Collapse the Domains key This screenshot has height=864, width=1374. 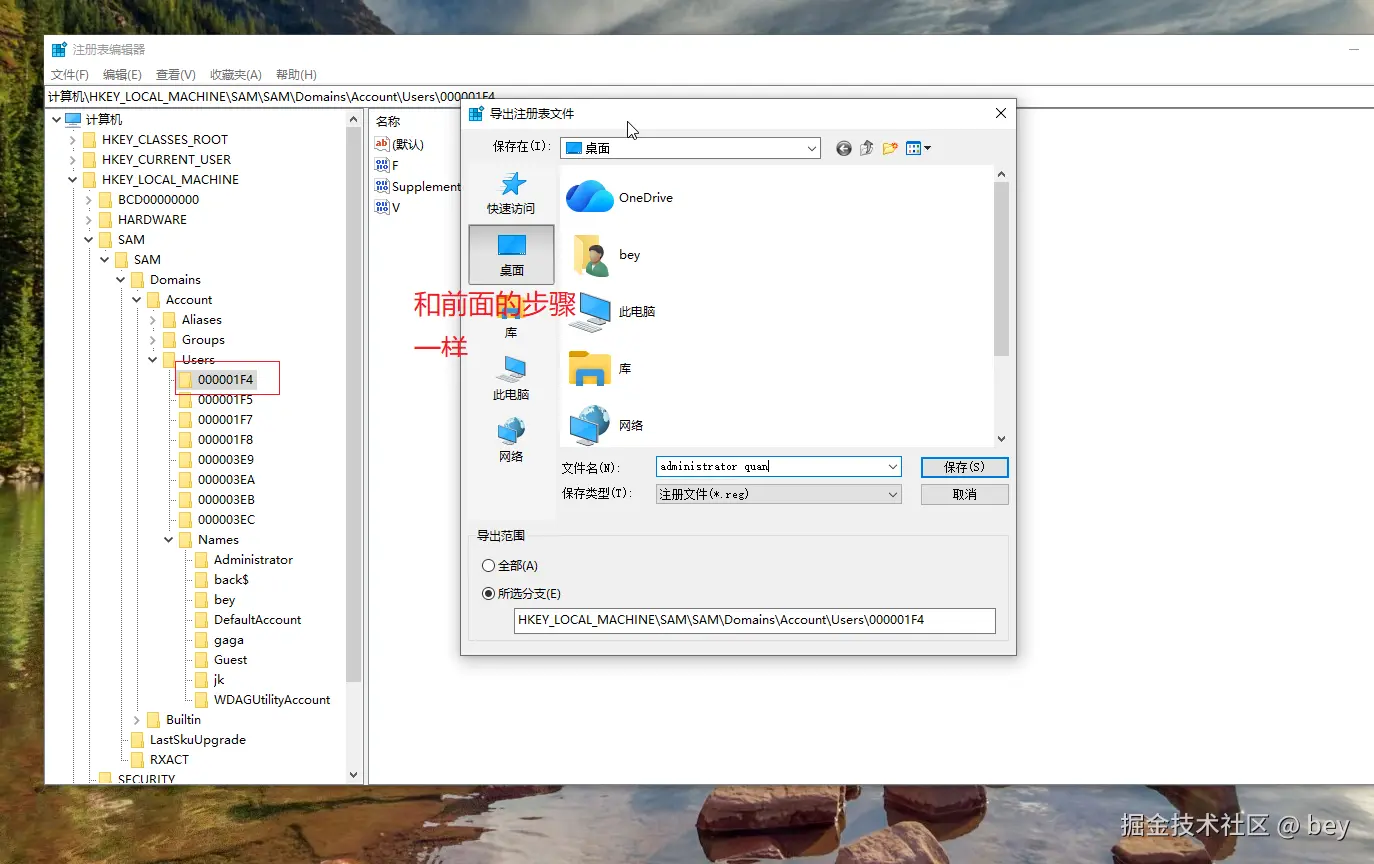coord(121,280)
